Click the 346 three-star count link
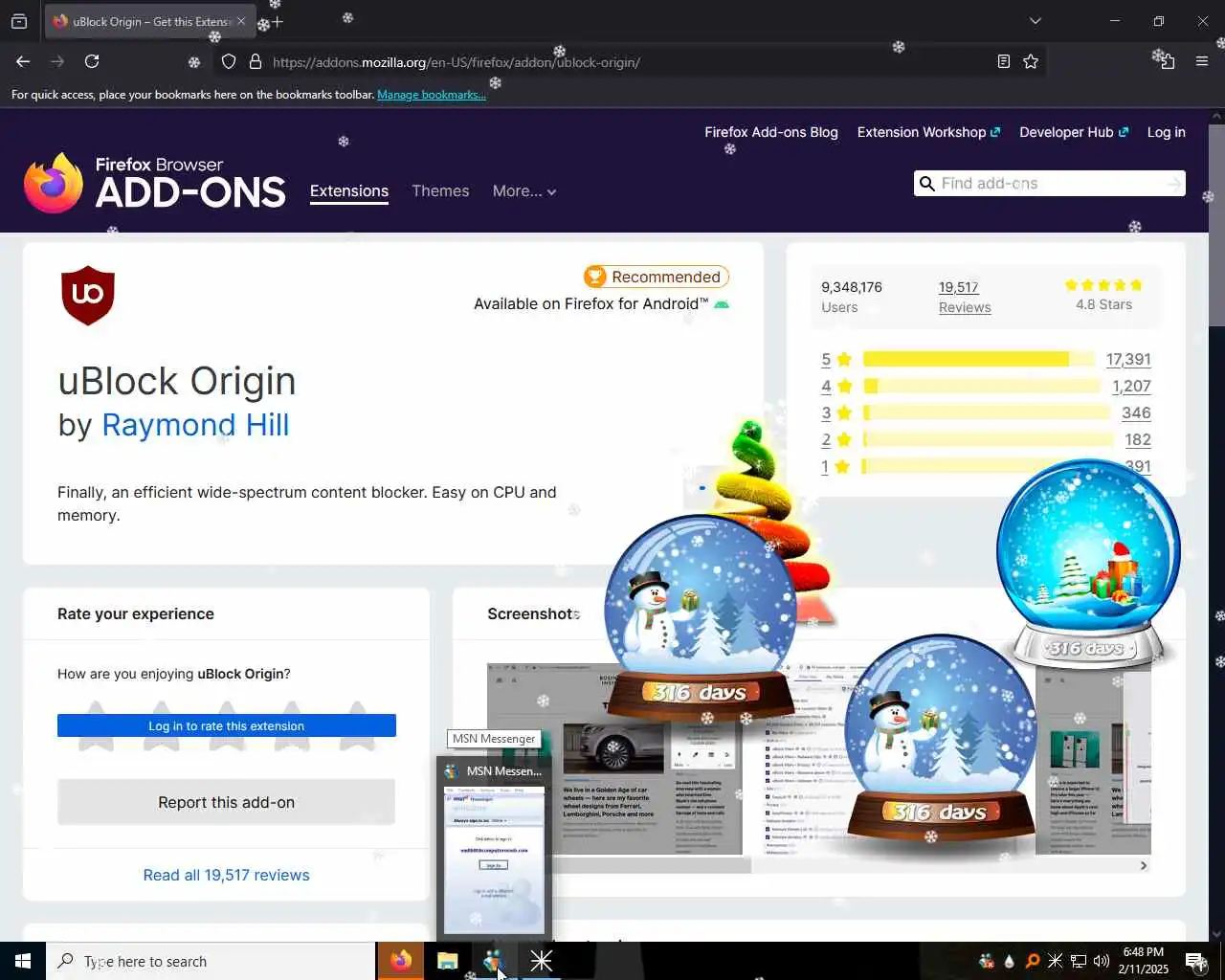 [1136, 412]
